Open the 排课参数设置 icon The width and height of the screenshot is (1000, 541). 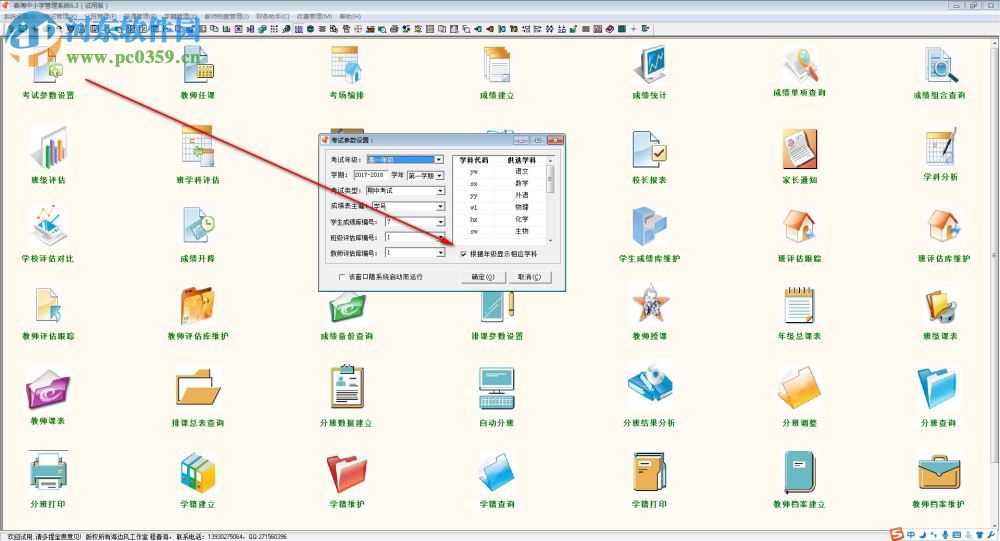[x=497, y=308]
